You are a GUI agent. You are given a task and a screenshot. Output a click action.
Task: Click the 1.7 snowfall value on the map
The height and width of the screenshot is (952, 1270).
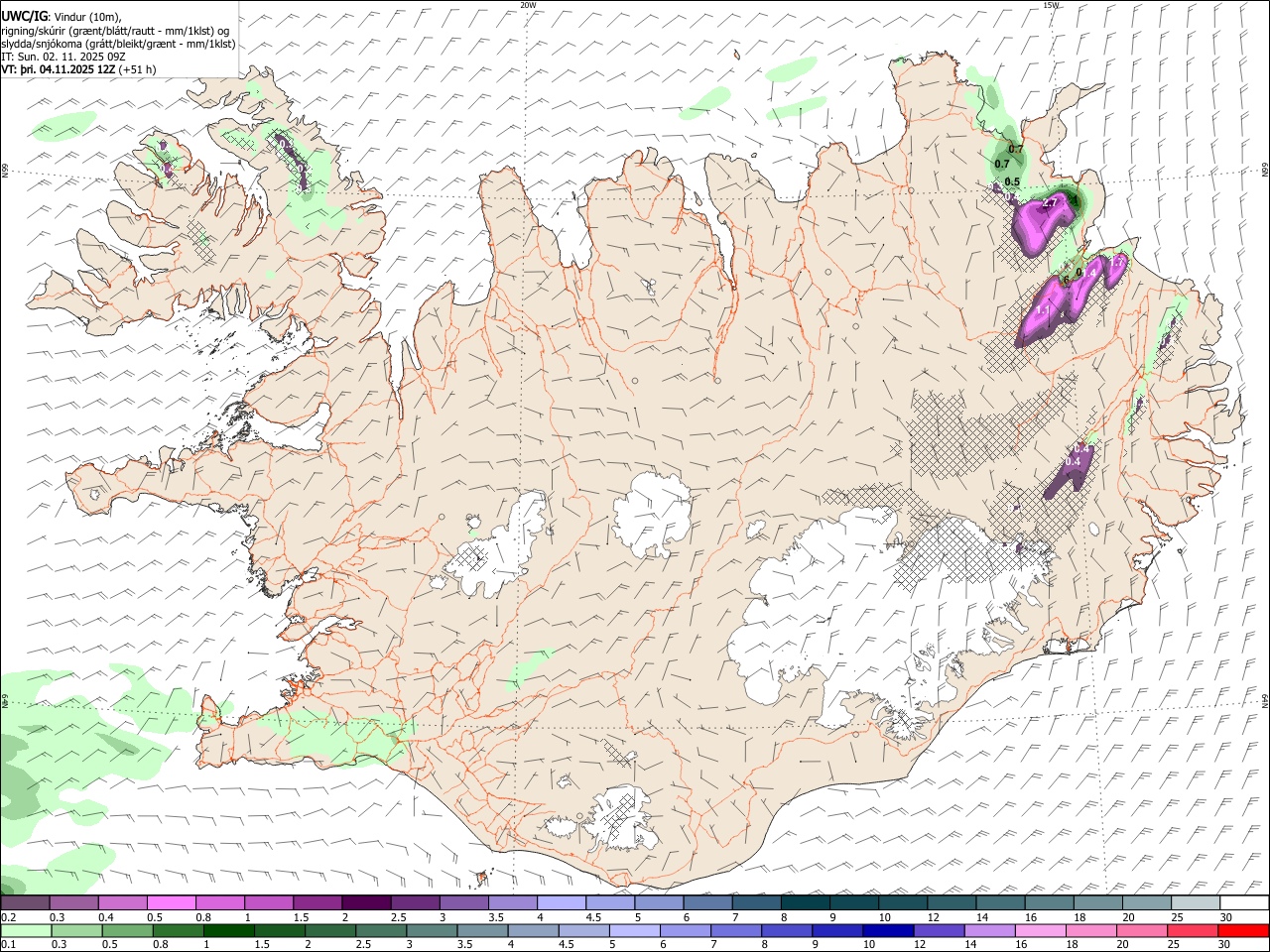click(1119, 261)
